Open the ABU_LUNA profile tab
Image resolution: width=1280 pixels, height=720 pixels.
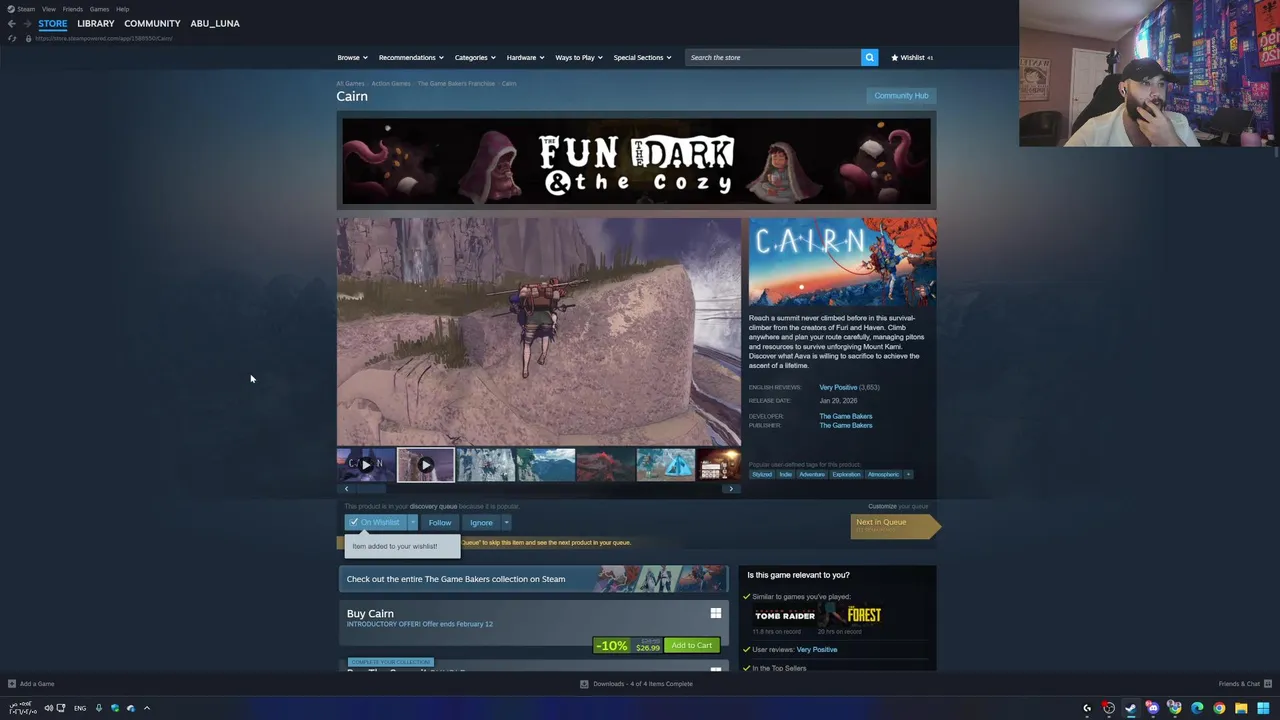(x=215, y=23)
